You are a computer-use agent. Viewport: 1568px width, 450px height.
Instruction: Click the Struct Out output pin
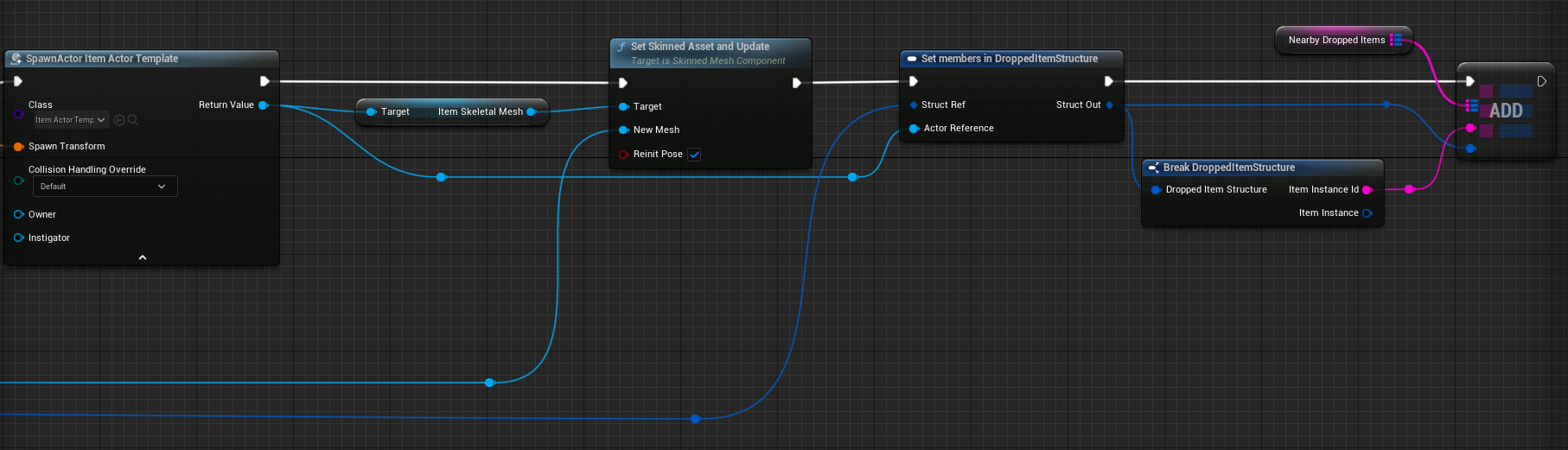click(x=1110, y=105)
